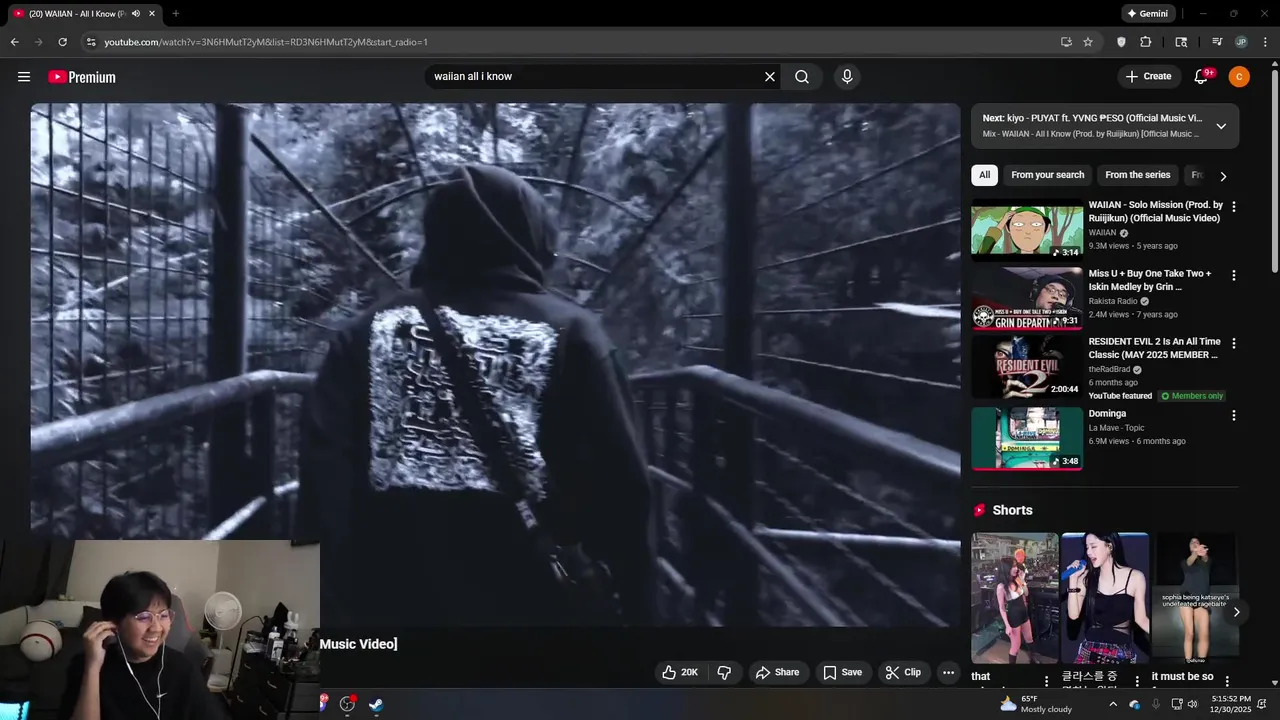Screen dimensions: 1280x720
Task: Run search with the magnifier button
Action: point(802,77)
